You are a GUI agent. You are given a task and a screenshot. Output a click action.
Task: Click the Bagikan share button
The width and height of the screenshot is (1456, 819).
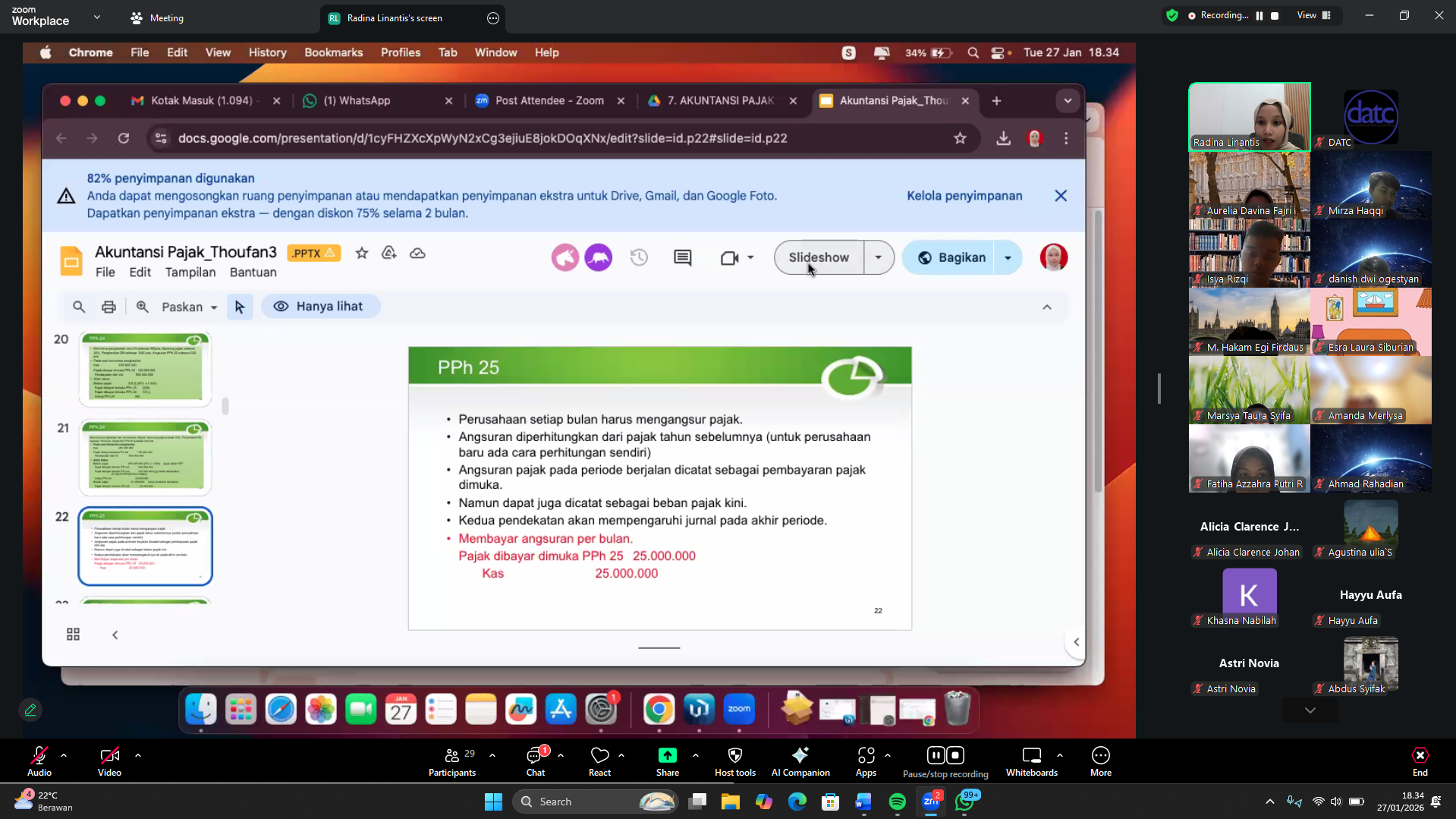tap(951, 257)
